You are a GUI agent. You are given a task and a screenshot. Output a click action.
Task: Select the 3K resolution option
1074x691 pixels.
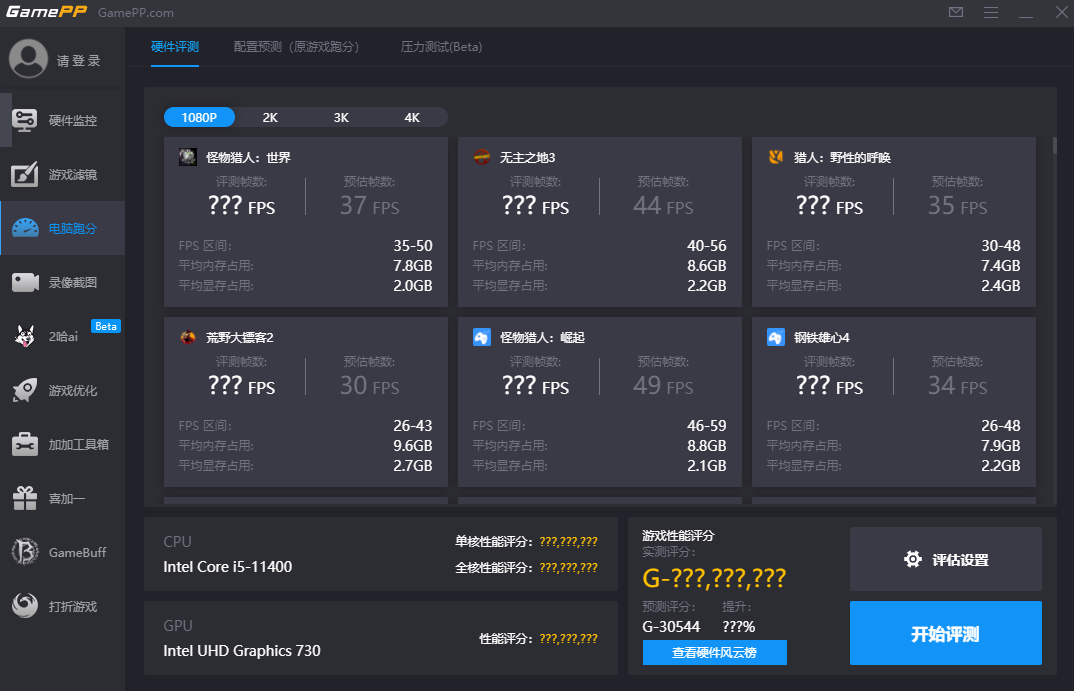341,117
